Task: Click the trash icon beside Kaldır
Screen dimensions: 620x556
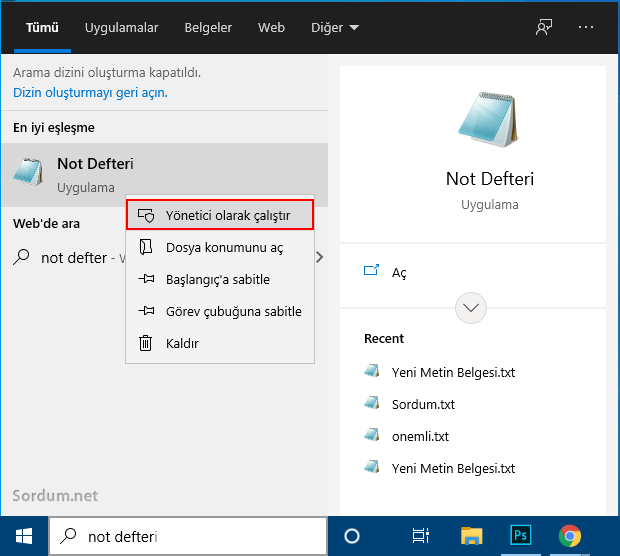Action: point(145,343)
